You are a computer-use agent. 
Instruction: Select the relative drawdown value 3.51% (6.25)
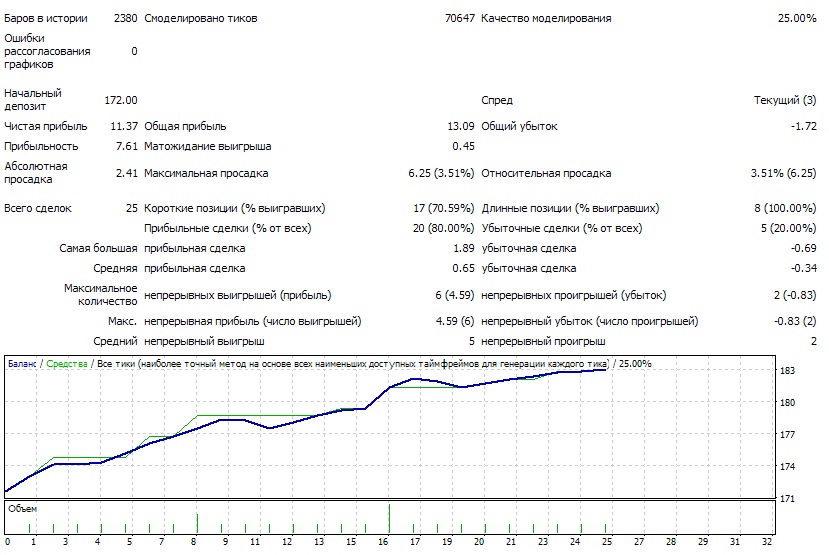click(784, 173)
